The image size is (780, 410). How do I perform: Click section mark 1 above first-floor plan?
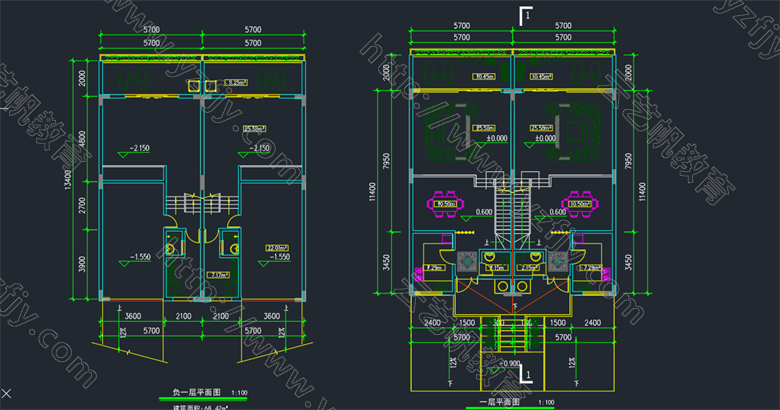click(x=526, y=16)
